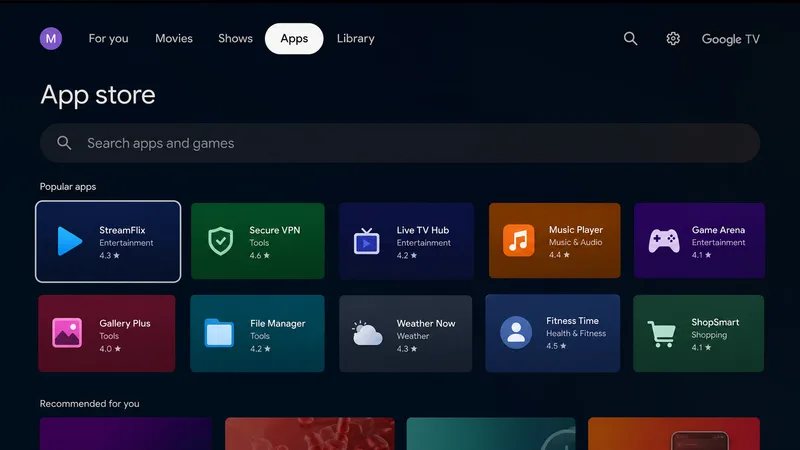Click the App store page title
The width and height of the screenshot is (800, 450).
(x=98, y=95)
